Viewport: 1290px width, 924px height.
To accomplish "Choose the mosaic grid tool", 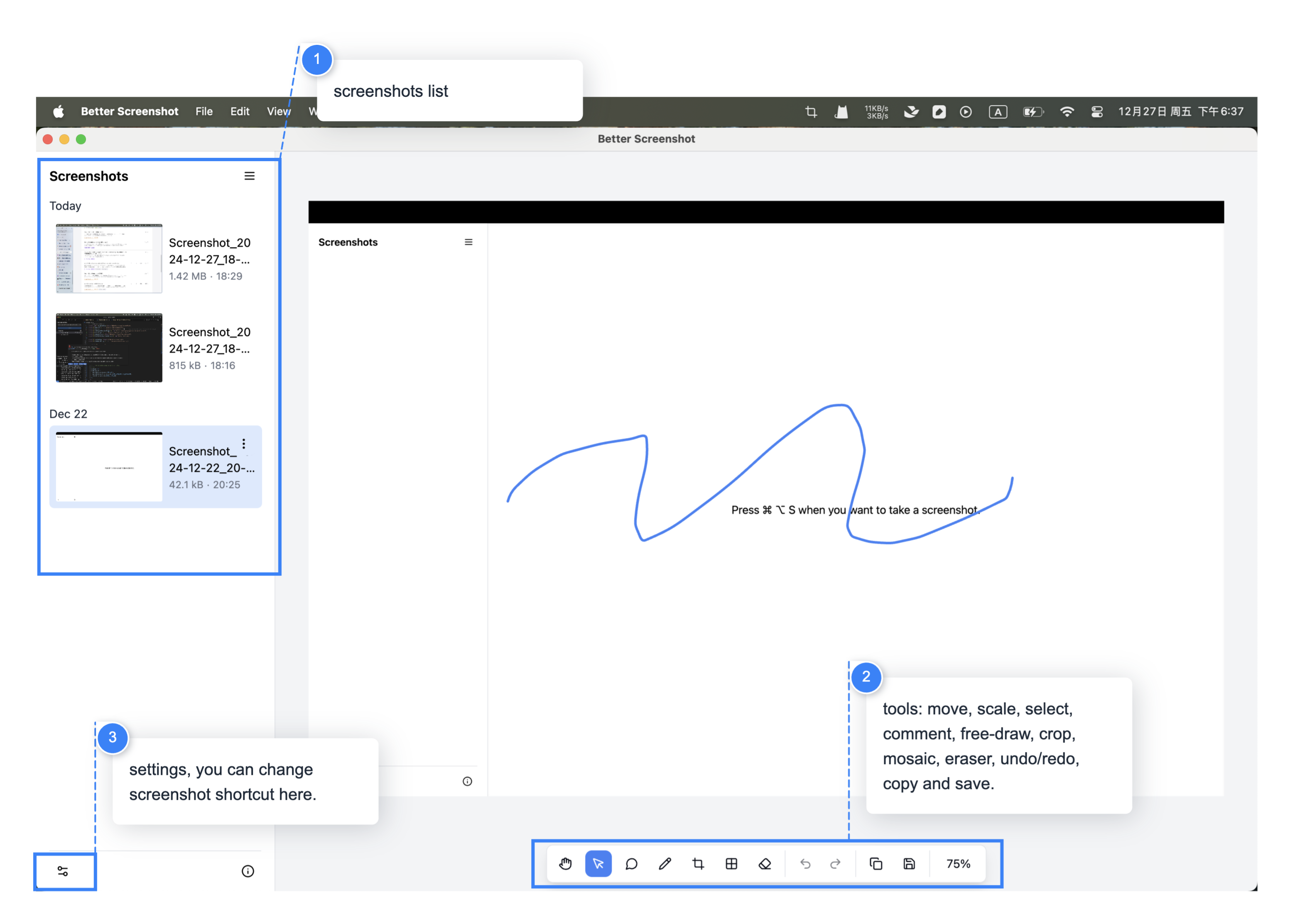I will [731, 864].
